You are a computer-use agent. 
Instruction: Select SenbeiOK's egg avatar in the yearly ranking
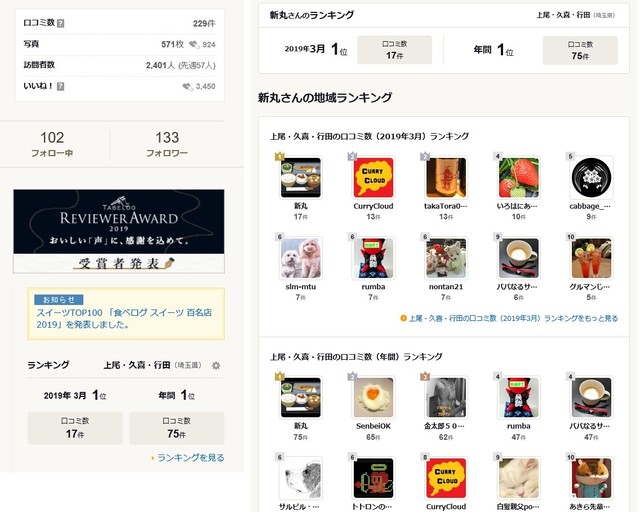coord(373,398)
